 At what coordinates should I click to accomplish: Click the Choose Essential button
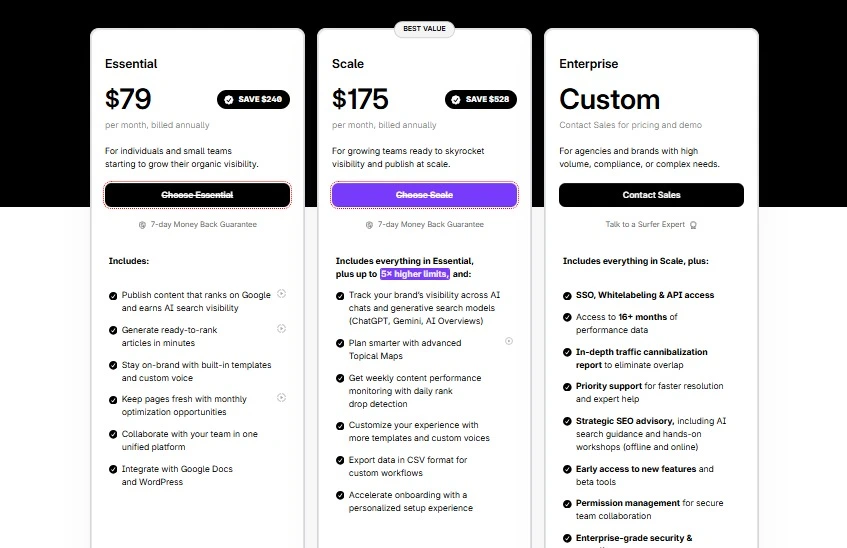click(197, 195)
